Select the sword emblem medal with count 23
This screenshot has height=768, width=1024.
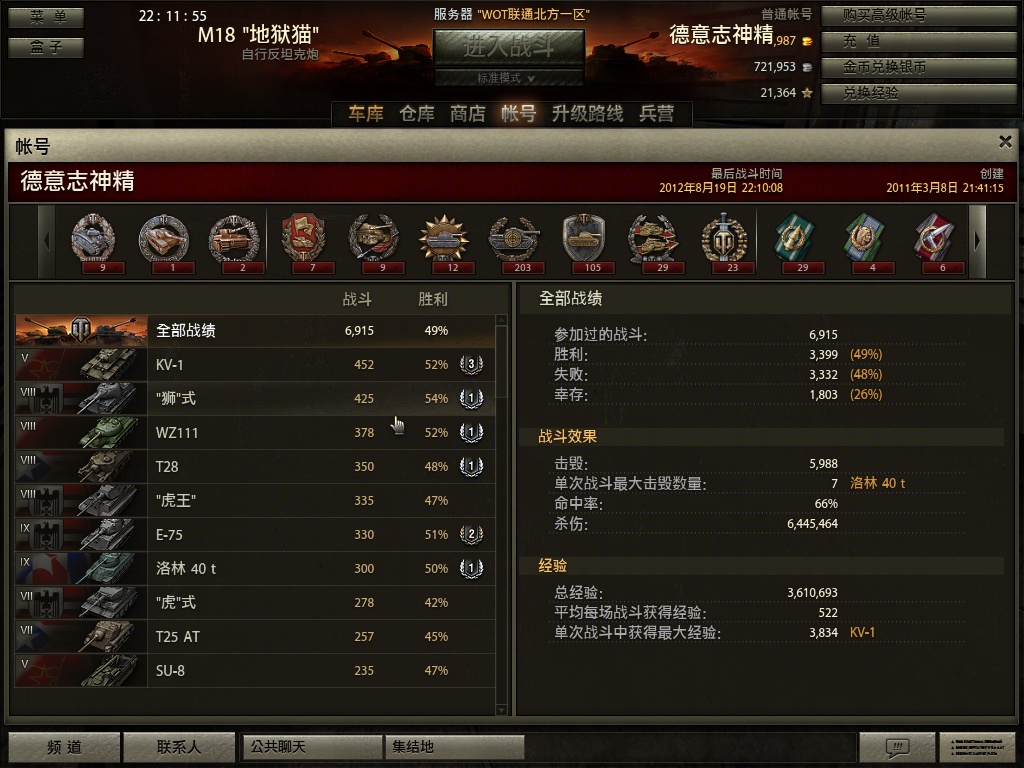tap(724, 240)
